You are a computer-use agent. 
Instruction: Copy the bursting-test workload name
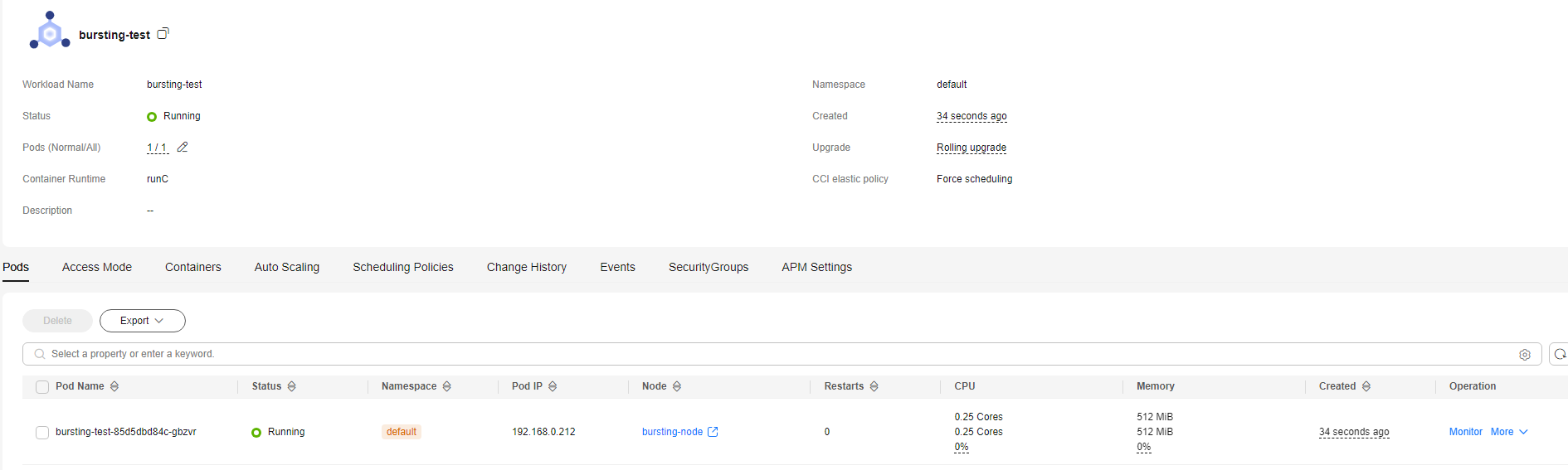[163, 34]
